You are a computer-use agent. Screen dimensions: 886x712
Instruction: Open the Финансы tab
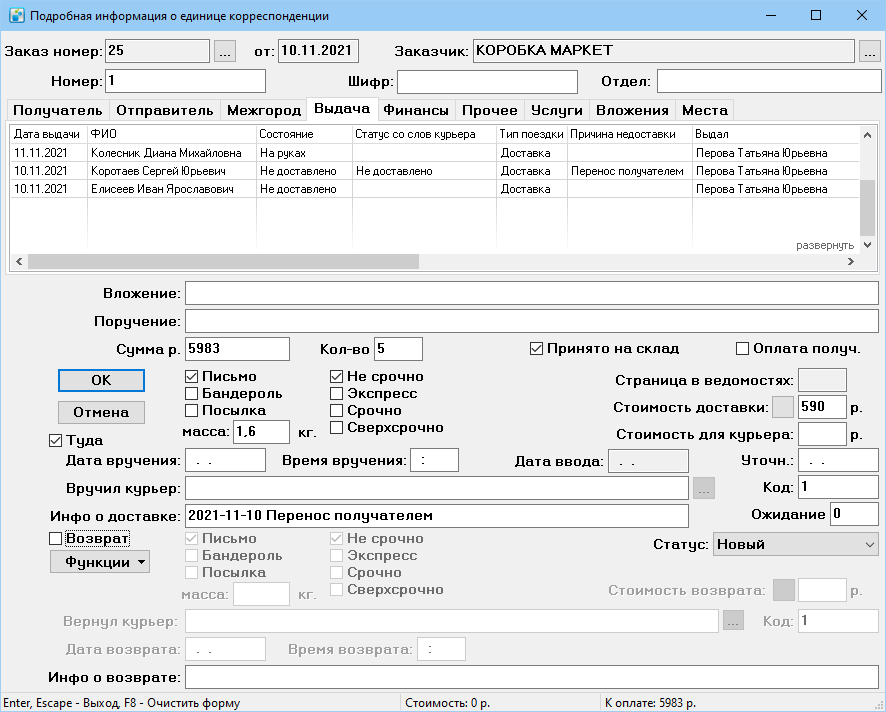pos(416,110)
